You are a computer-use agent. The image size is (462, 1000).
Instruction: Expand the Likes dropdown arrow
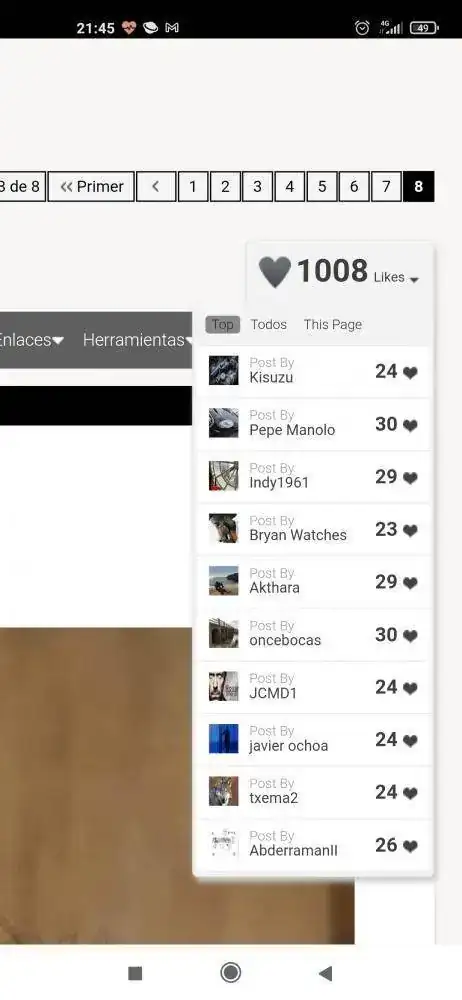coord(414,280)
